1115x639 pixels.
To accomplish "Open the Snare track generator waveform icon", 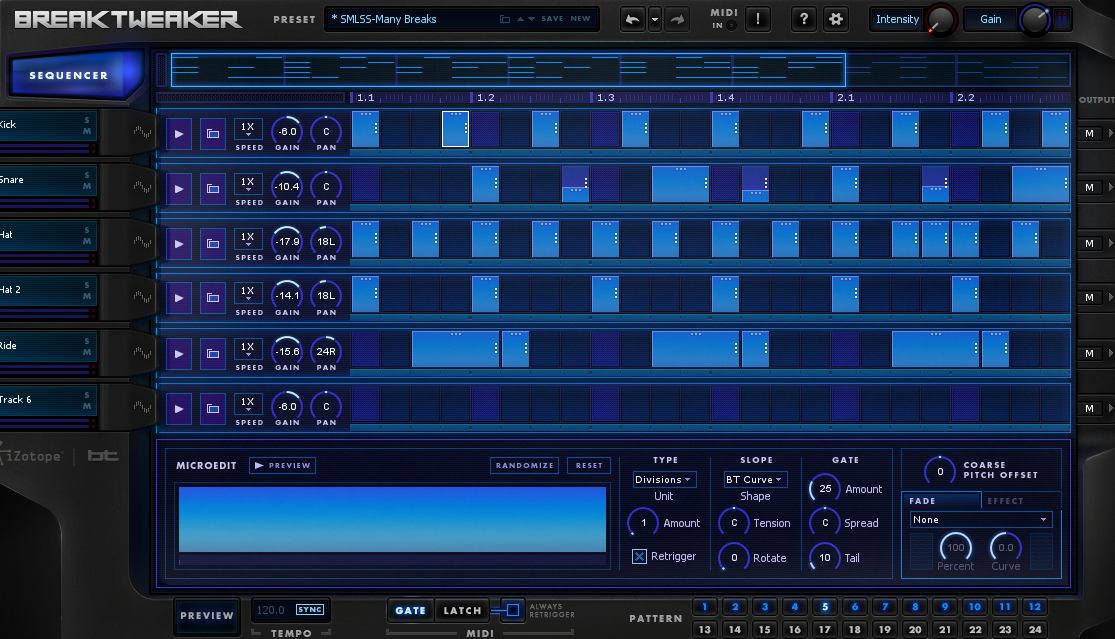I will (142, 186).
